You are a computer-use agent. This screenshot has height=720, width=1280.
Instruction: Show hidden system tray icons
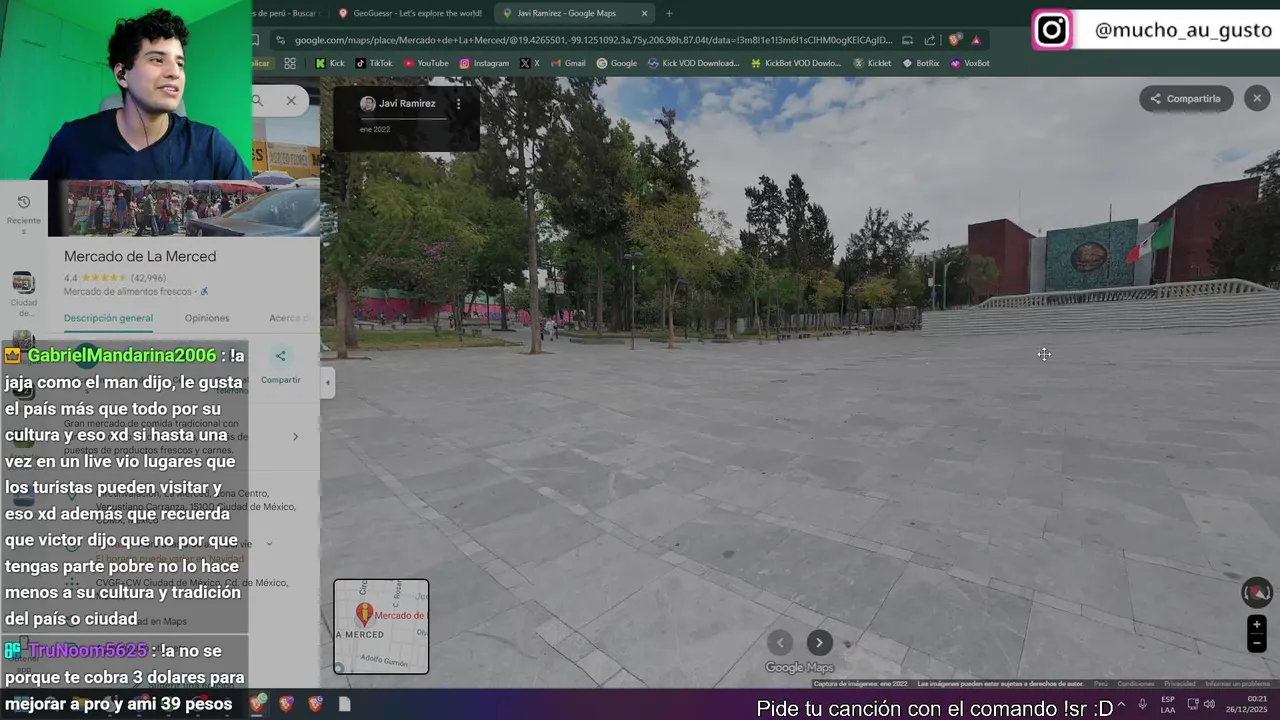click(1121, 705)
